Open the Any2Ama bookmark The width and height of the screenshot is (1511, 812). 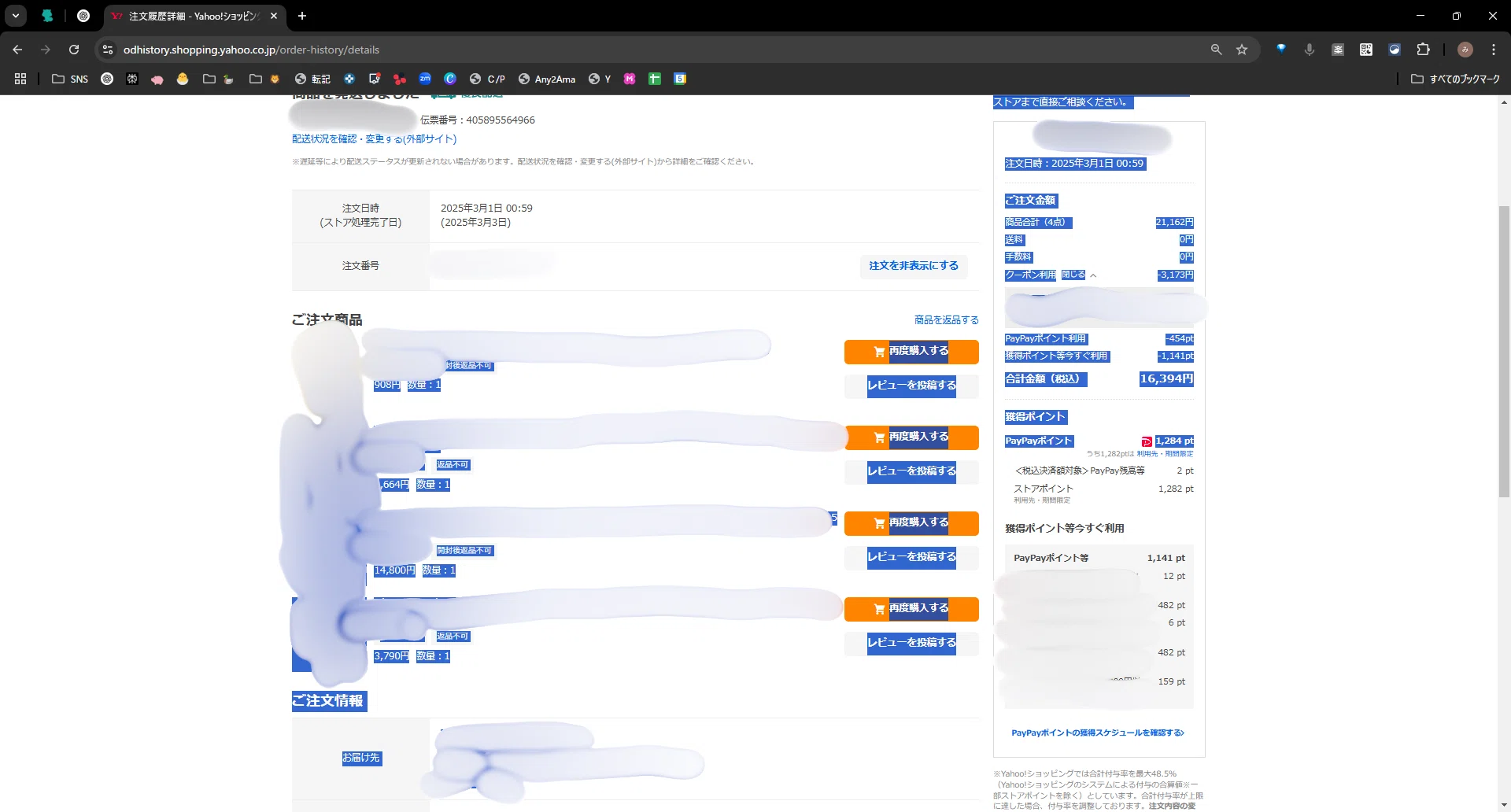547,79
